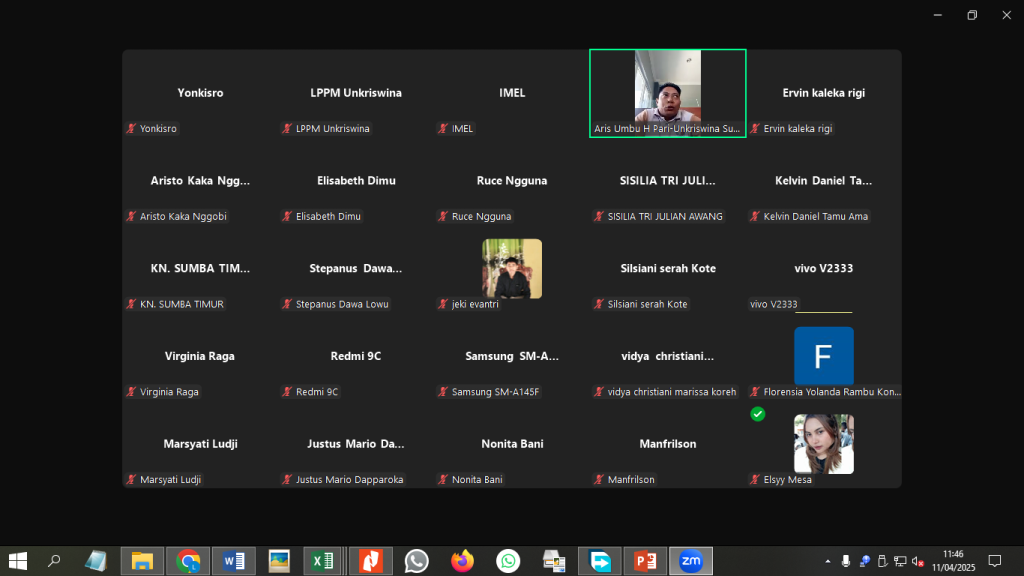1024x576 pixels.
Task: Click the small vivo V2333 name label
Action: 774,304
